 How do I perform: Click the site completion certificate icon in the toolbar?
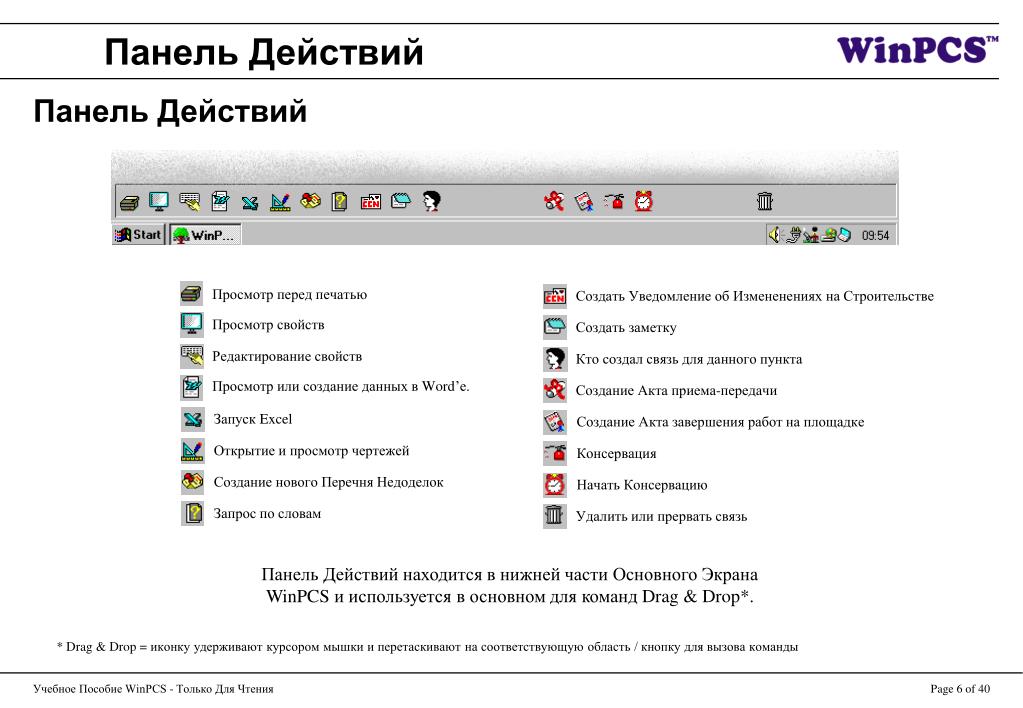(584, 202)
